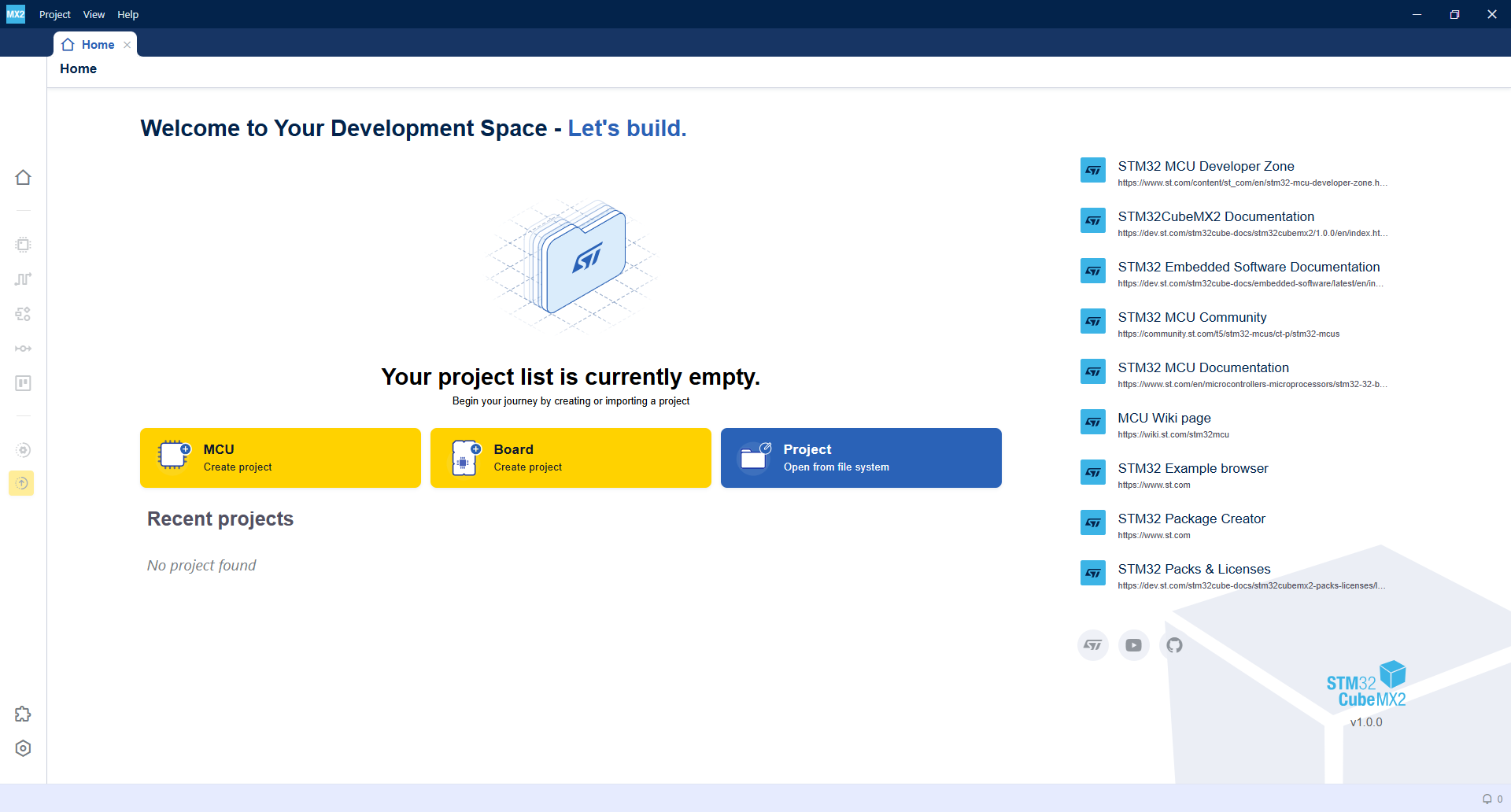Minimize the application window

click(1417, 14)
